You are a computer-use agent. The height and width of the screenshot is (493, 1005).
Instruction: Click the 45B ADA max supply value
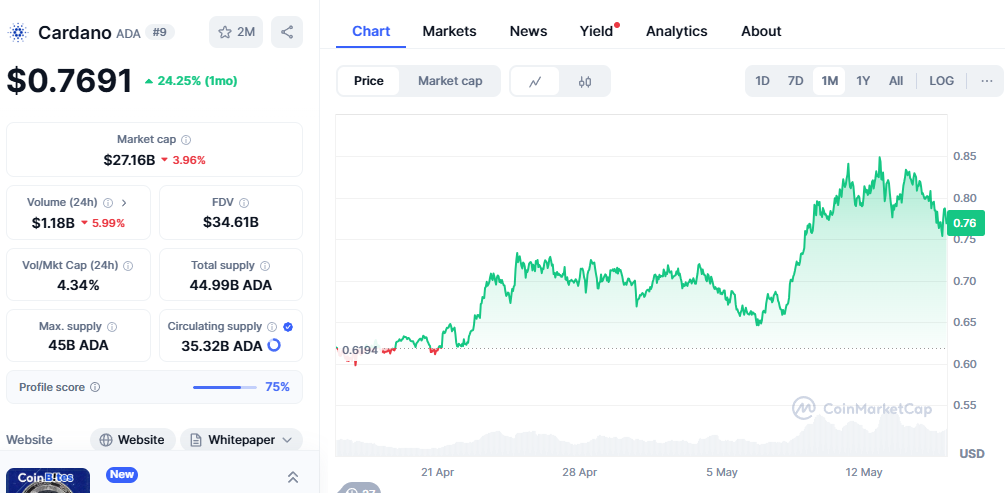(78, 346)
